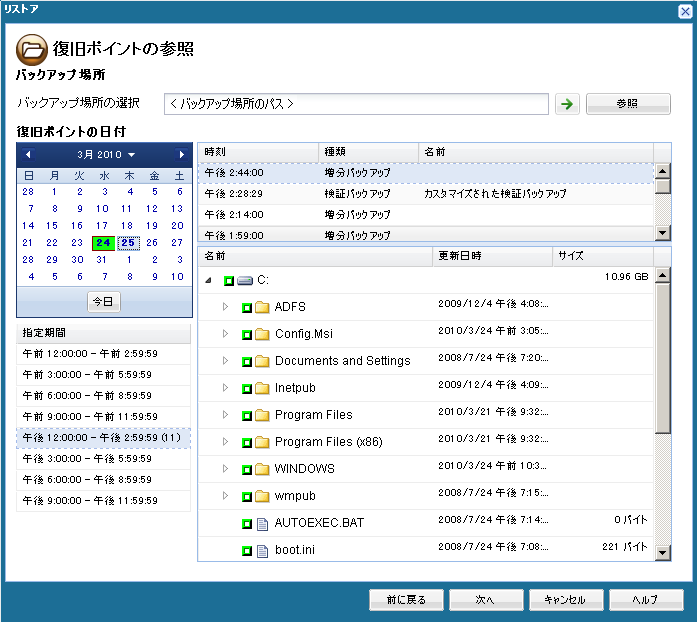This screenshot has height=622, width=697.
Task: Click the 今日 today button
Action: tap(104, 302)
